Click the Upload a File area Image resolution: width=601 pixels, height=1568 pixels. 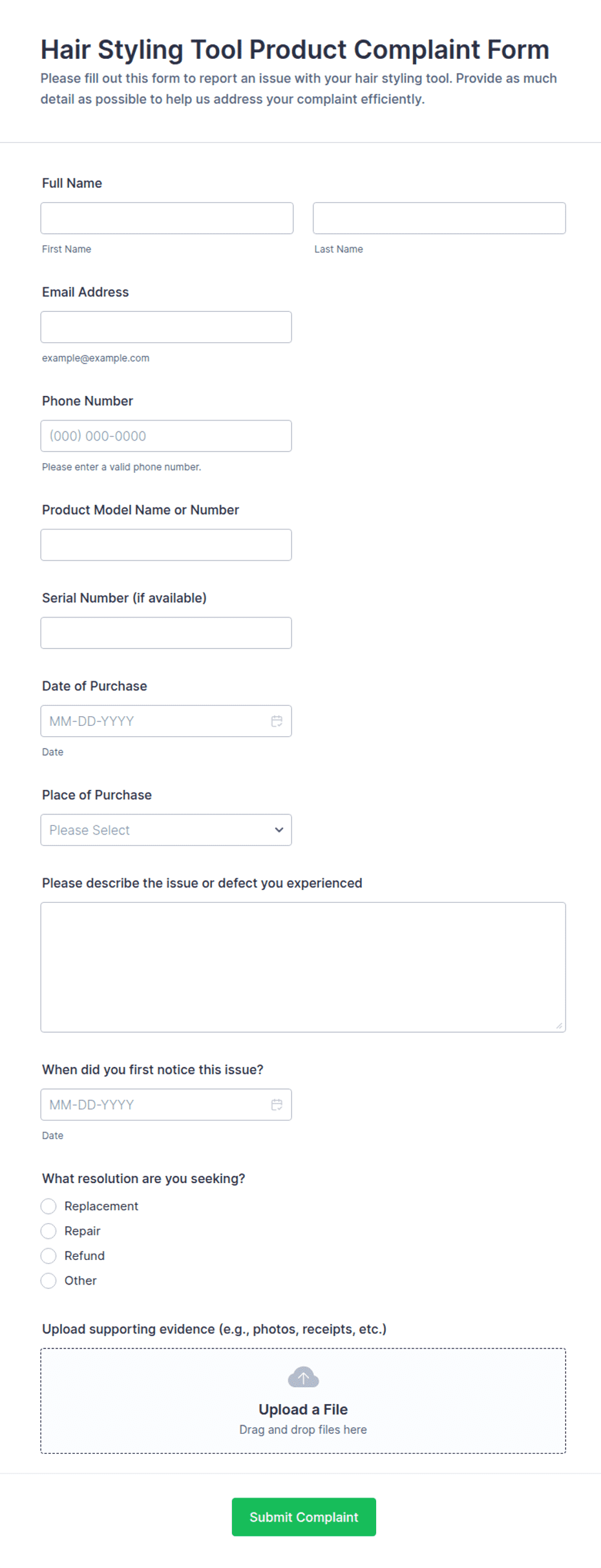303,1401
